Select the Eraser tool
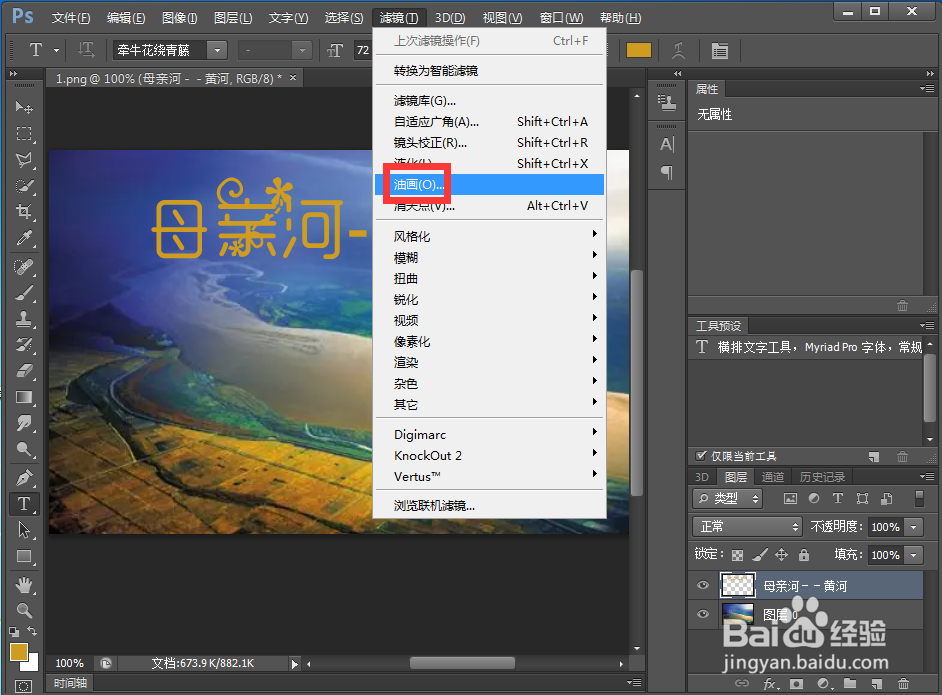Screen dimensions: 942x695 [24, 371]
